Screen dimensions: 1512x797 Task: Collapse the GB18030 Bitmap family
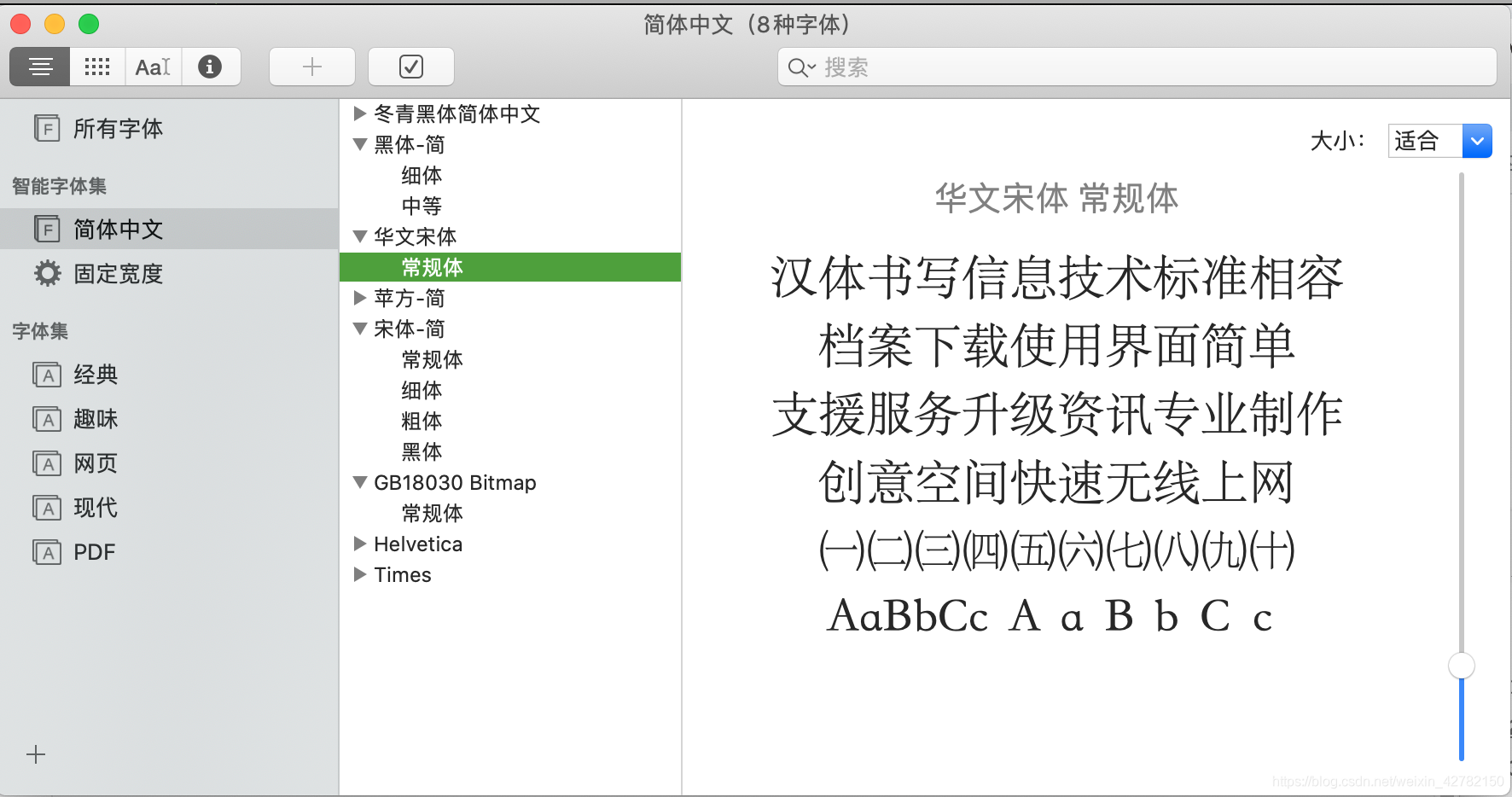pyautogui.click(x=360, y=482)
